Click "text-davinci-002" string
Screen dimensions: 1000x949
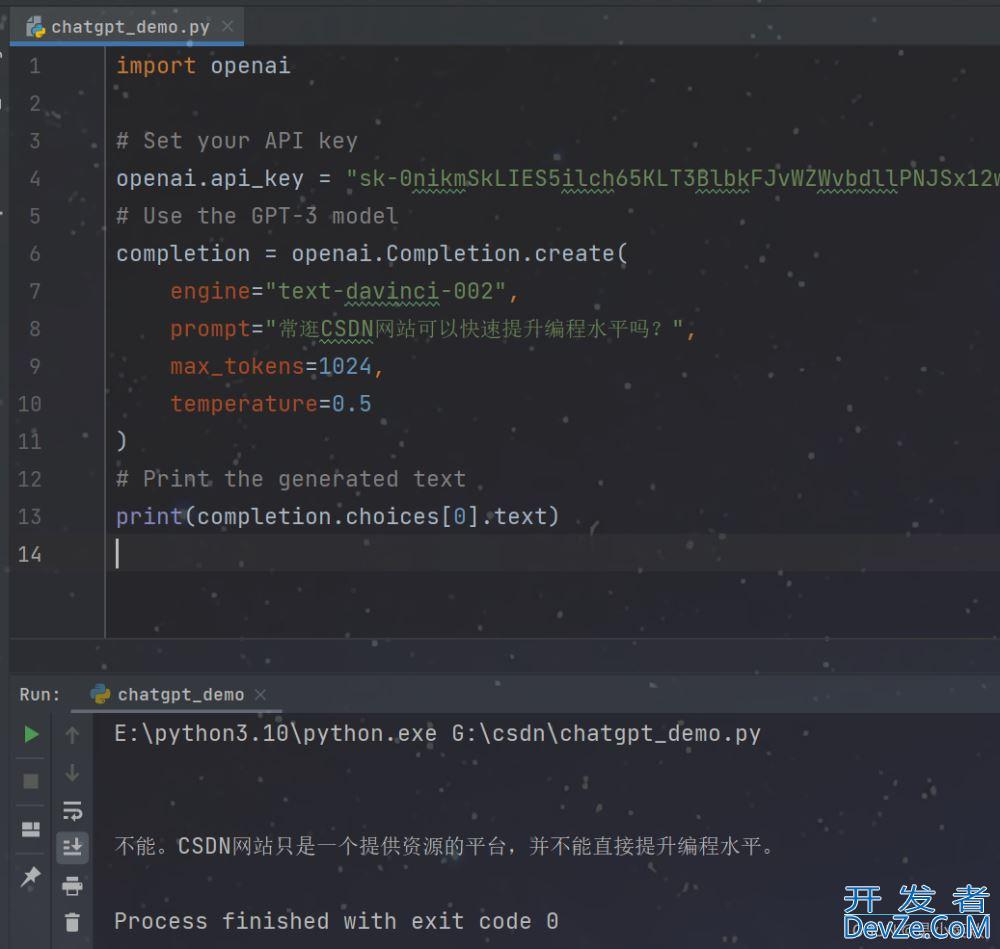click(x=386, y=291)
